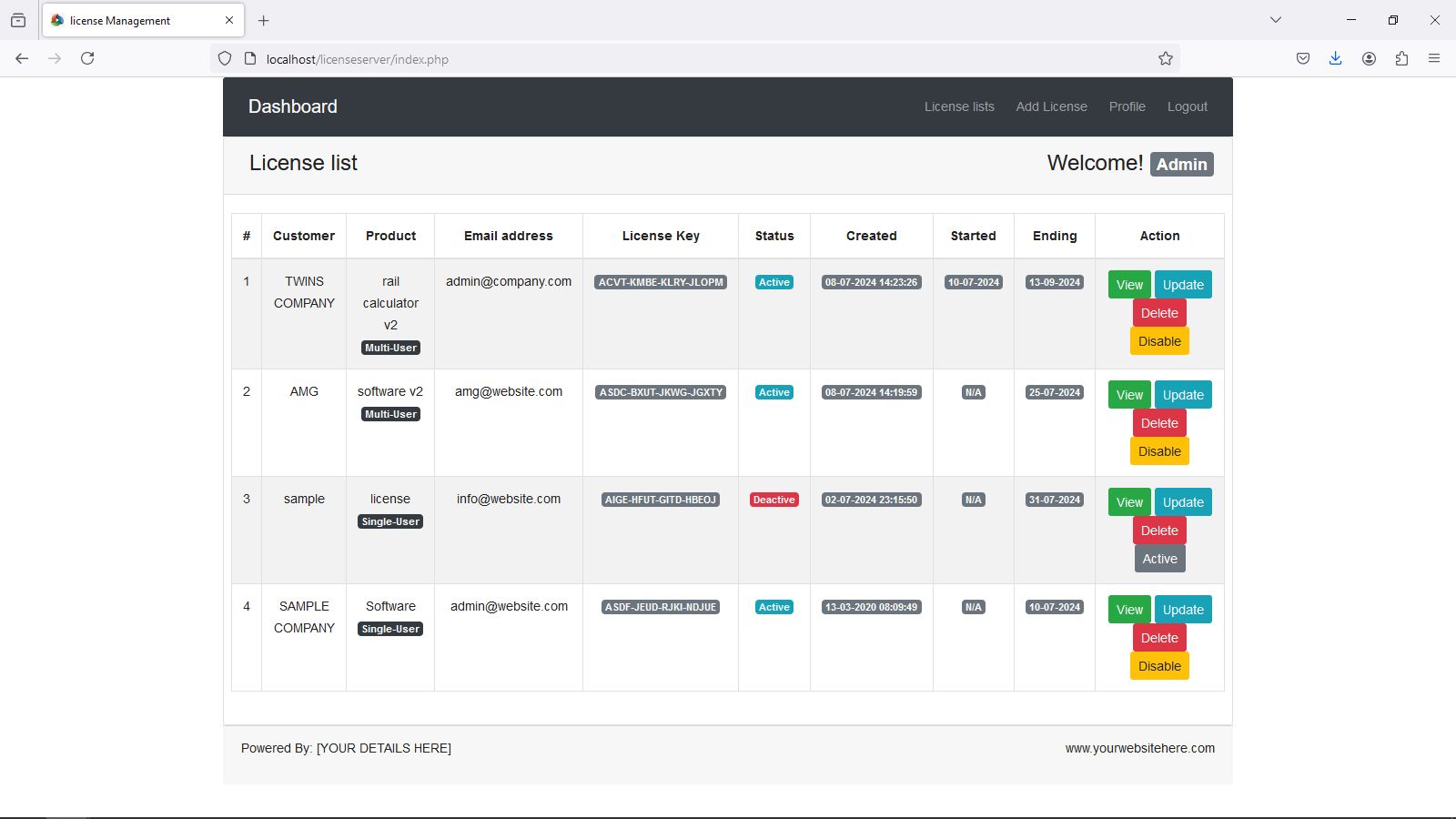This screenshot has width=1456, height=819.
Task: Save page to Pocket icon
Action: [1303, 58]
